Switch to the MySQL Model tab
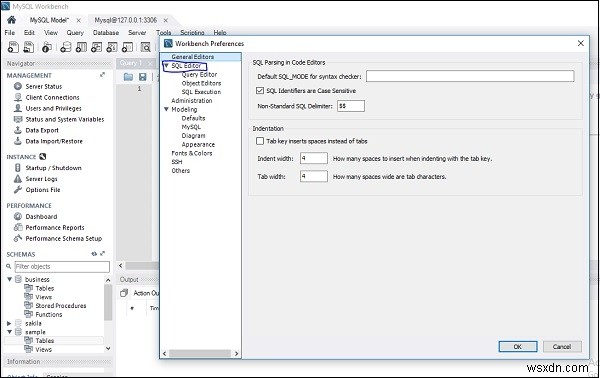600x378 pixels. [x=49, y=20]
